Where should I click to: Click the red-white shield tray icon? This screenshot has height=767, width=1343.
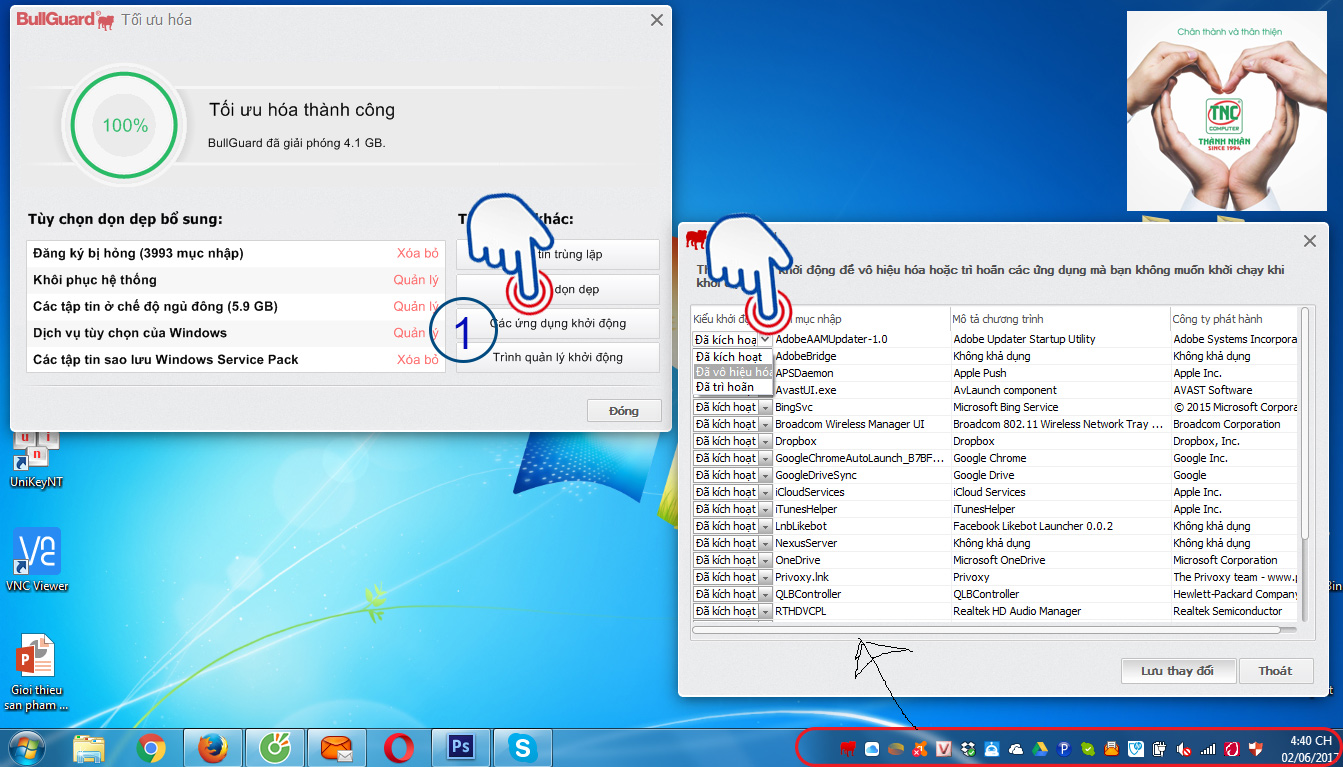coord(1256,749)
